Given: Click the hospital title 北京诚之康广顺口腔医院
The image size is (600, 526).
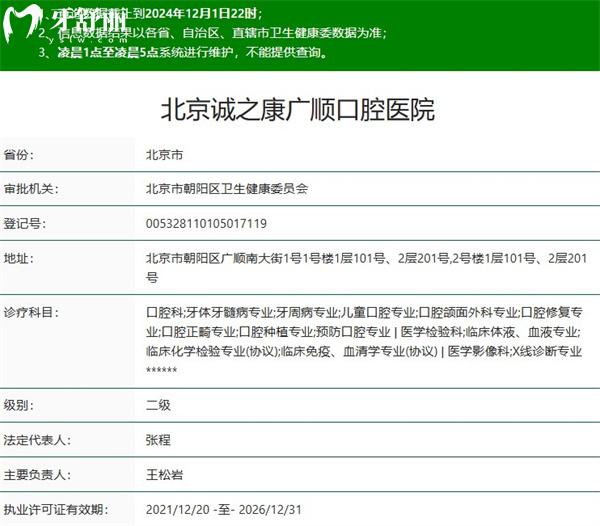Looking at the screenshot, I should pos(298,109).
